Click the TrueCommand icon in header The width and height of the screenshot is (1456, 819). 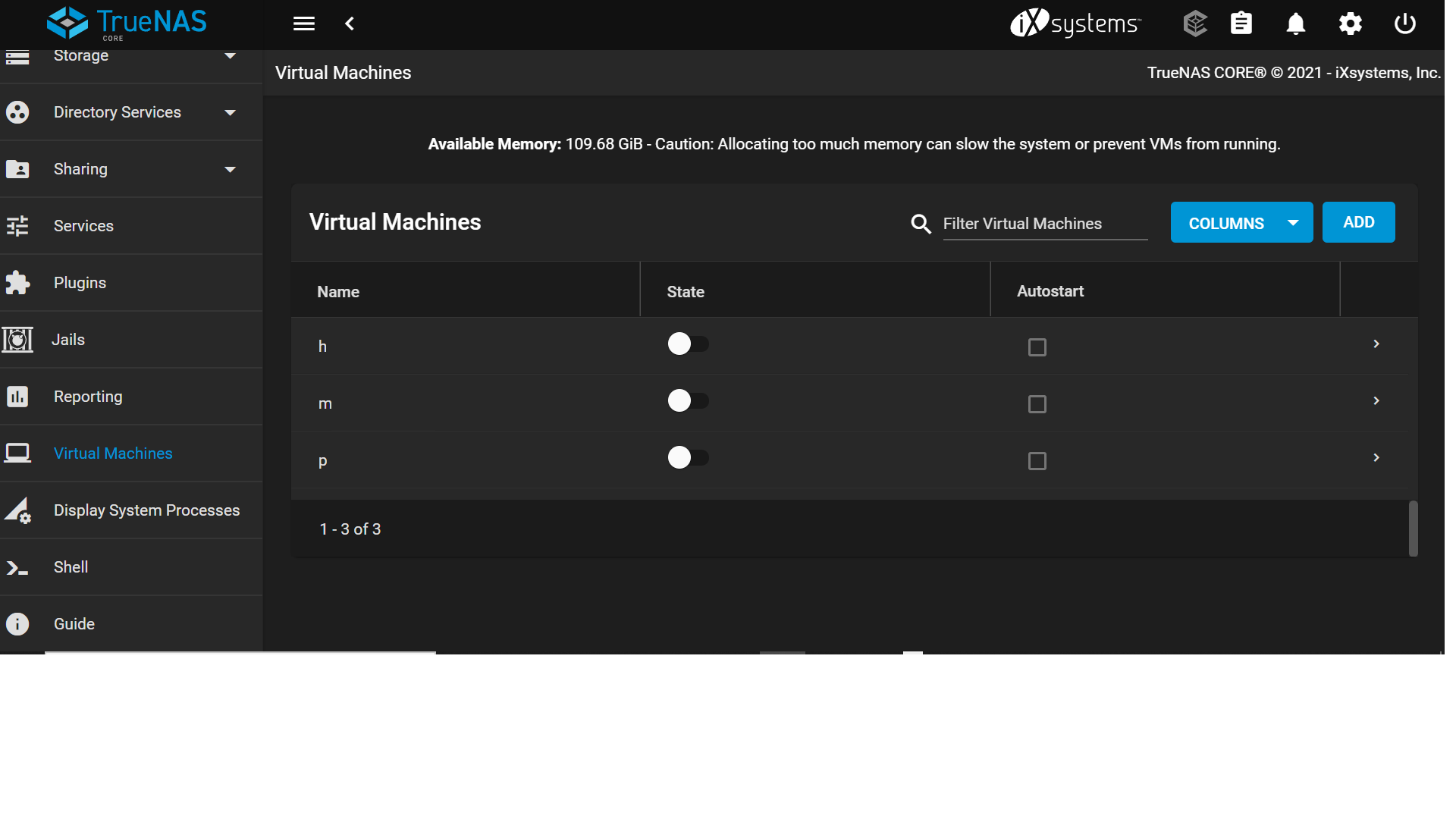(x=1194, y=24)
